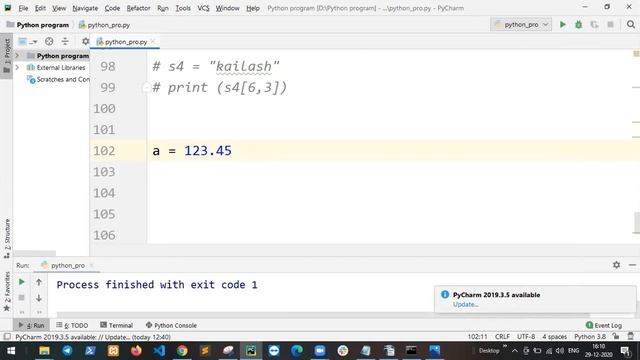The image size is (640, 360).
Task: Click down arrow in Run console
Action: pos(39,298)
